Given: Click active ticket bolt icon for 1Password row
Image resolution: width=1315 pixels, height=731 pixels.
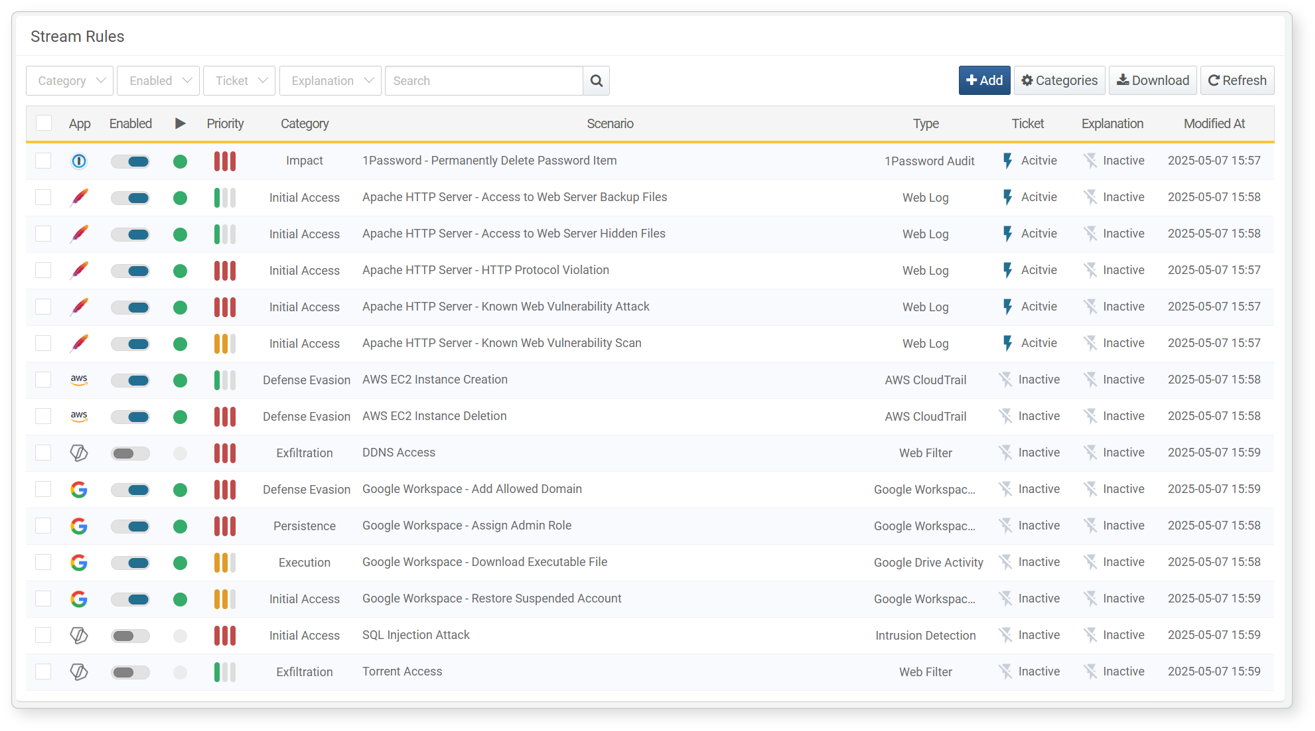Looking at the screenshot, I should pyautogui.click(x=1008, y=161).
